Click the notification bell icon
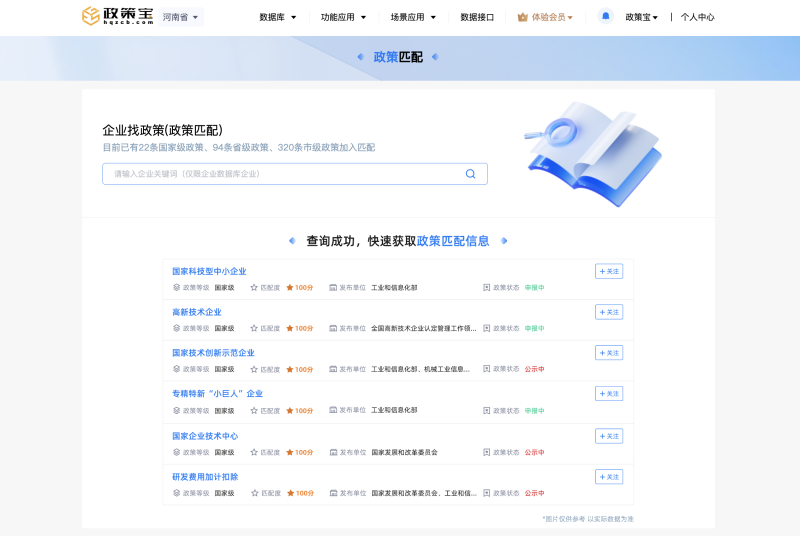Screen dimensions: 800x536 point(605,16)
